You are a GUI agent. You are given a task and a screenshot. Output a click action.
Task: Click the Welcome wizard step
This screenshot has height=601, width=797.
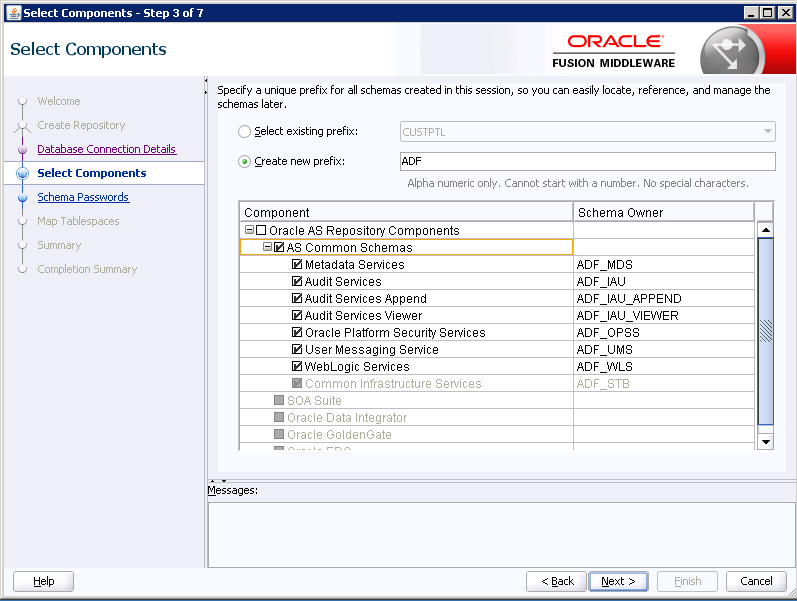tap(58, 101)
